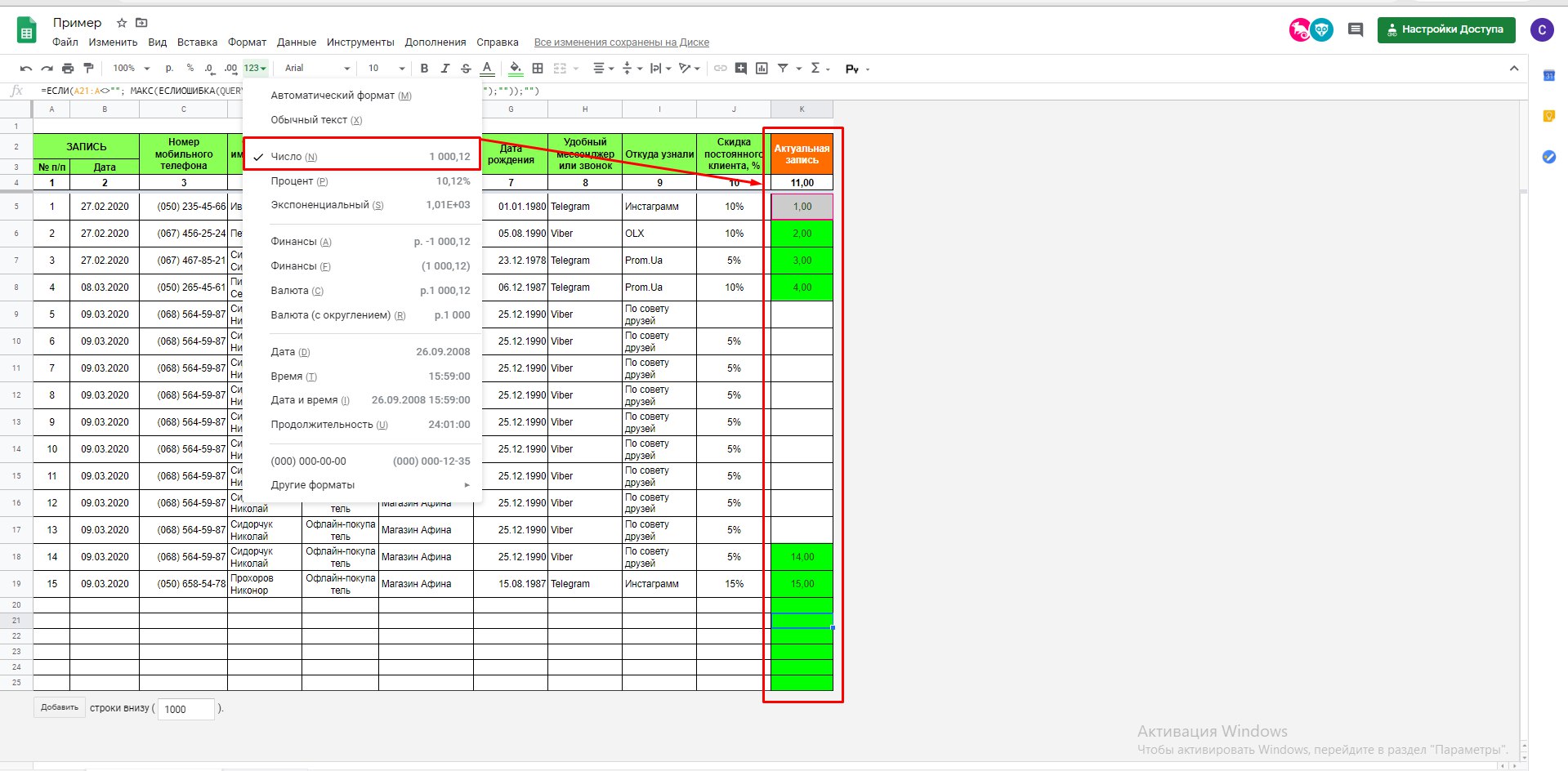Redo the last undone action

tap(47, 69)
